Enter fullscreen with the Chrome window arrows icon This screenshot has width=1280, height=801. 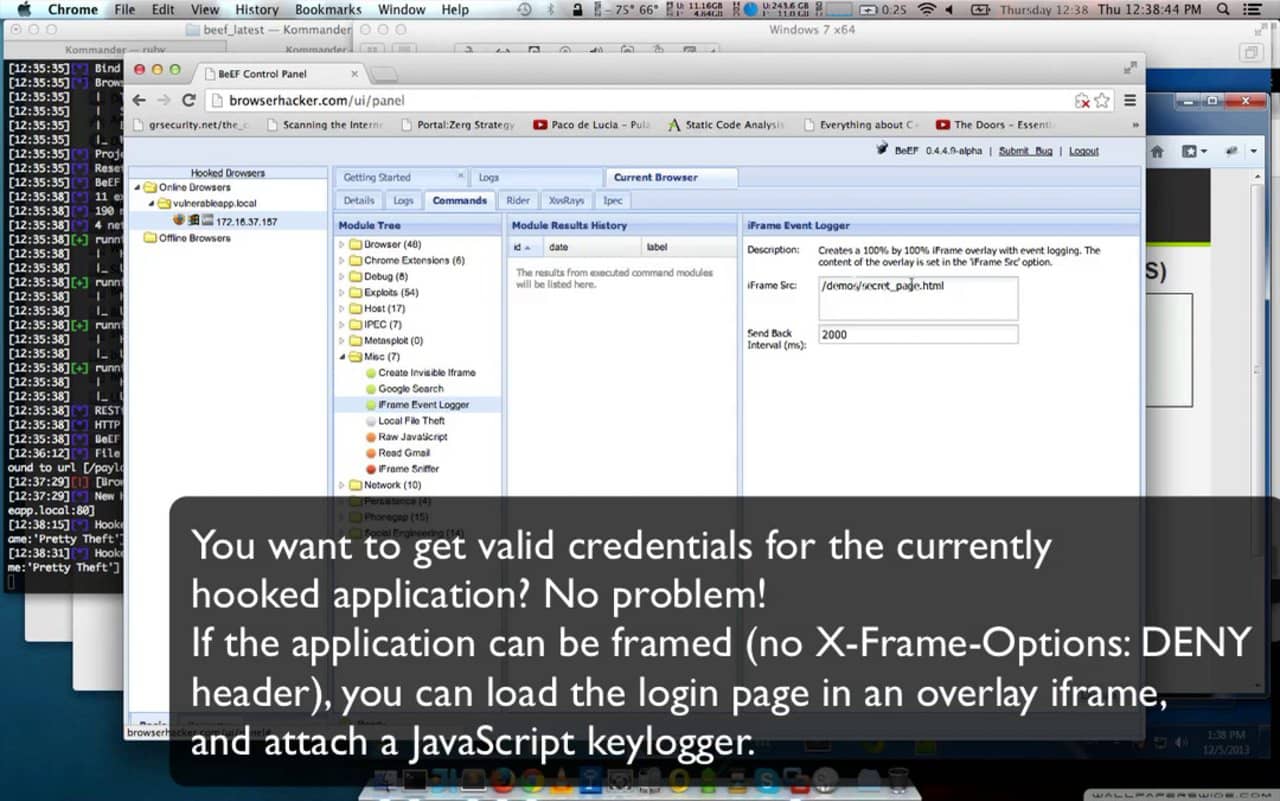1130,67
